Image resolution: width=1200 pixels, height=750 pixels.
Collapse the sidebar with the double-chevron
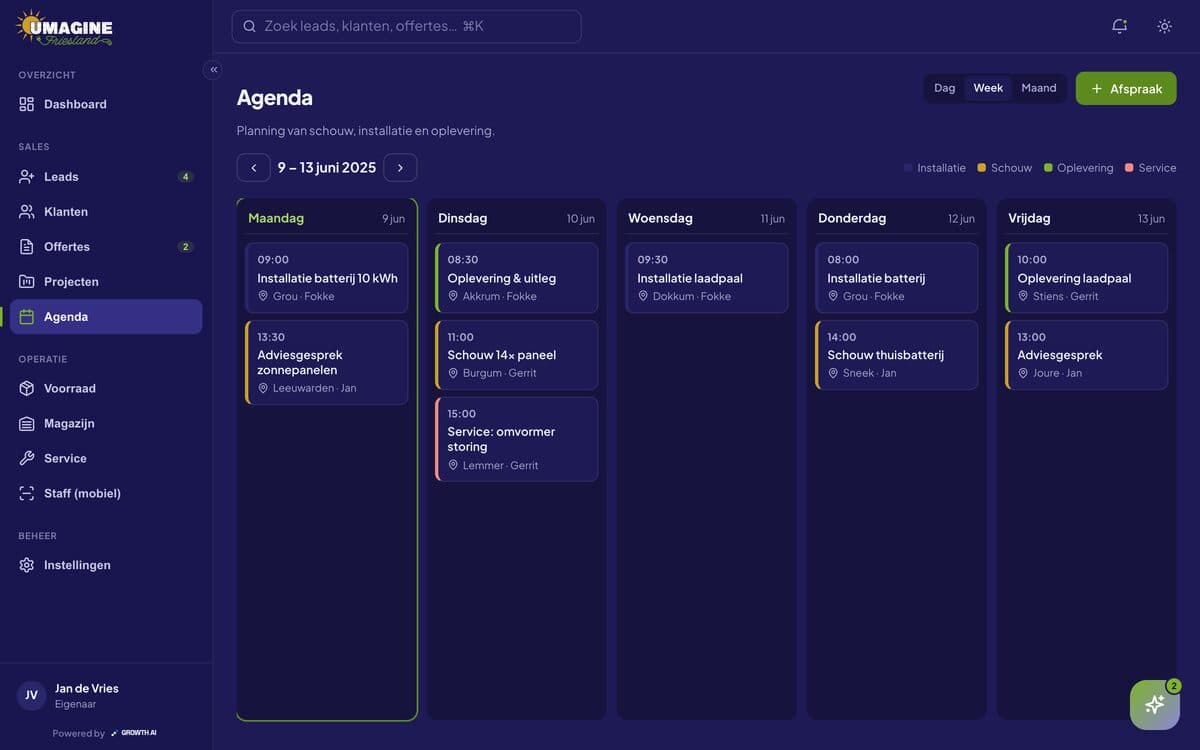(x=213, y=69)
